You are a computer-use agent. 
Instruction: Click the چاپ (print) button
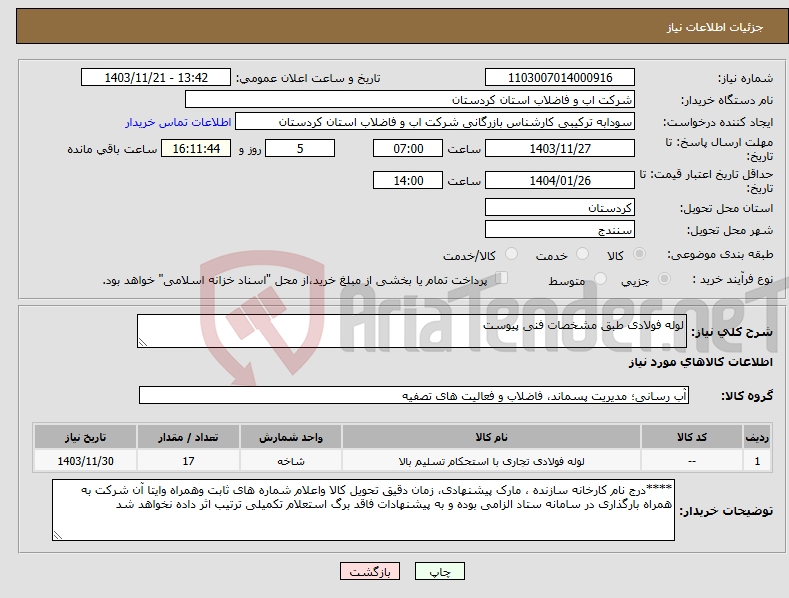[439, 571]
